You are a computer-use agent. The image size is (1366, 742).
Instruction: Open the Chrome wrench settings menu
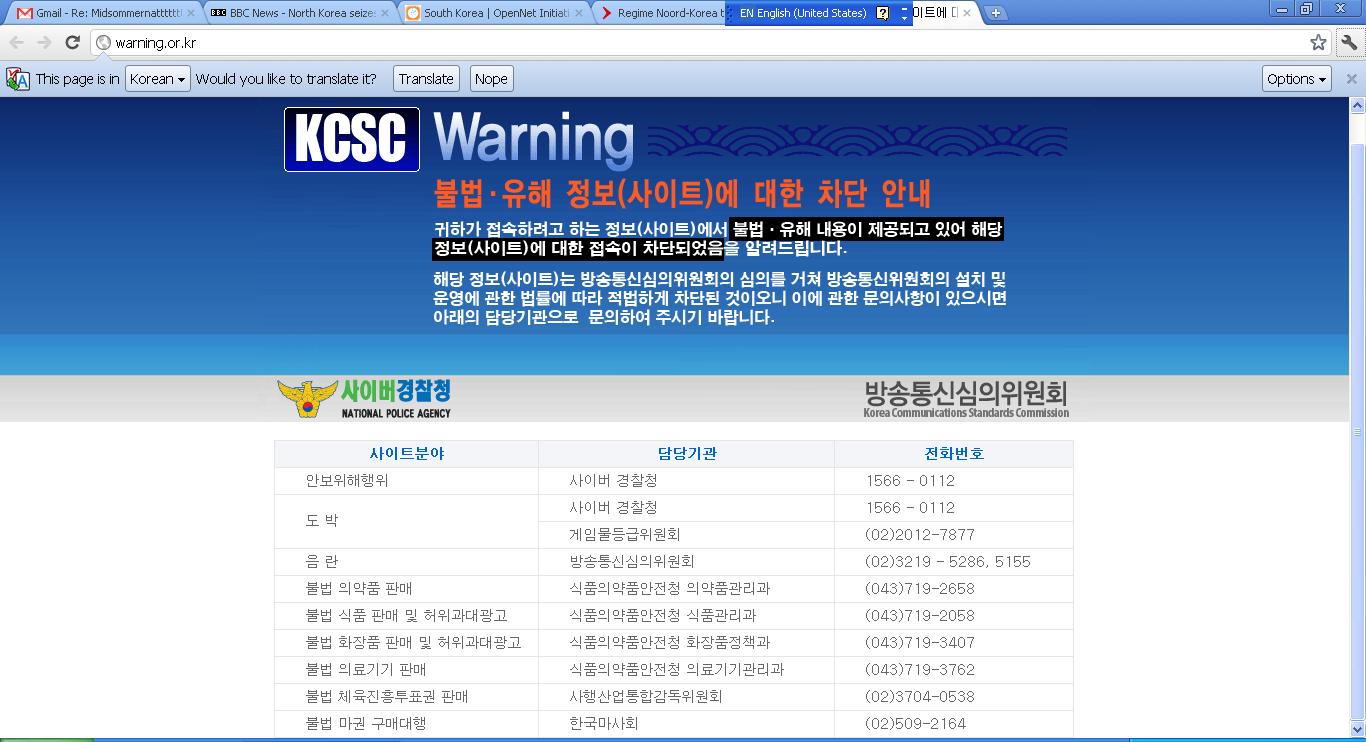(x=1349, y=42)
